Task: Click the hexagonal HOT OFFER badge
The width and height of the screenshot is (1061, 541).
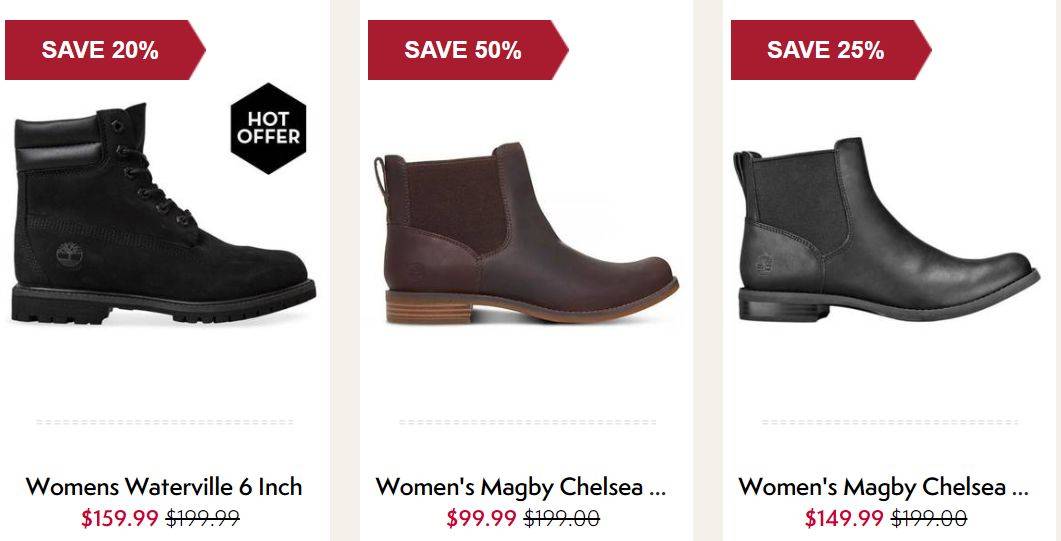Action: pos(268,128)
